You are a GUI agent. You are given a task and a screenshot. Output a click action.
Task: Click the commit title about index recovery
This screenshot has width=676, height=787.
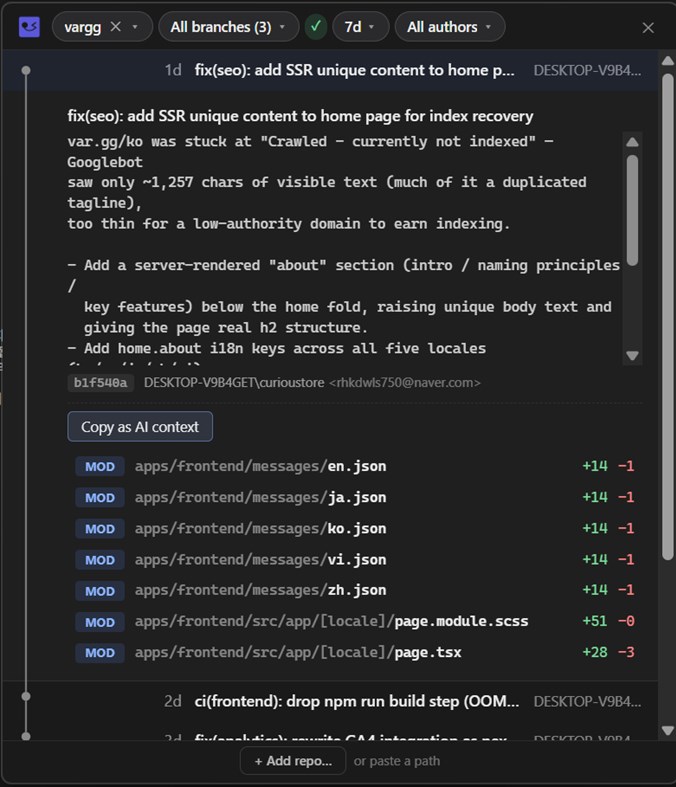(300, 116)
